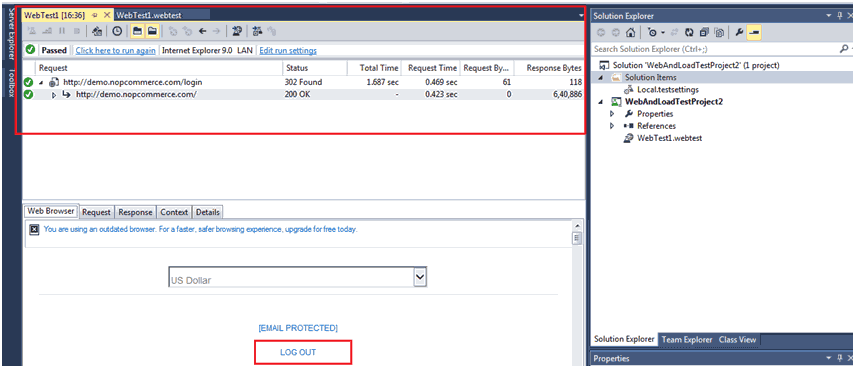Click the 'Click here to run again' link
Viewport: 855px width, 368px height.
pyautogui.click(x=115, y=50)
